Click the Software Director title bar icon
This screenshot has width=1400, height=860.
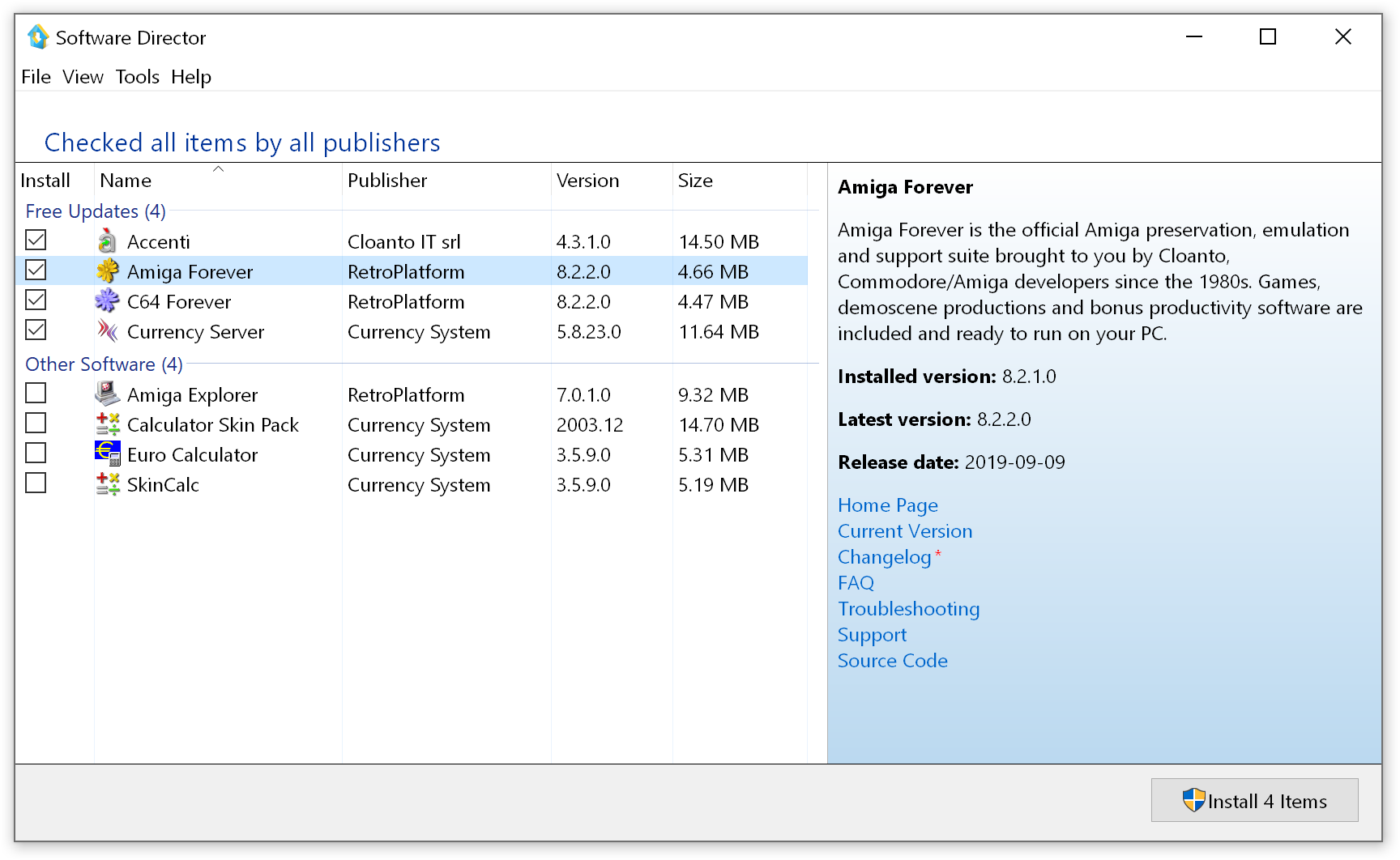pos(37,37)
